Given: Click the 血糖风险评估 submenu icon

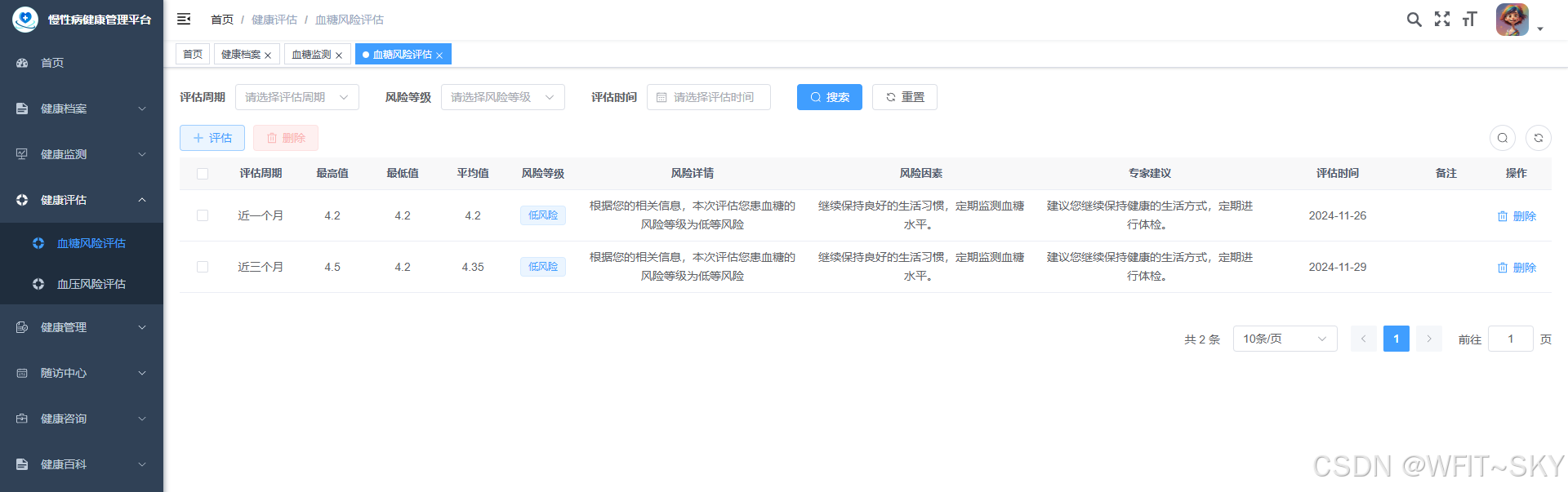Looking at the screenshot, I should [38, 243].
